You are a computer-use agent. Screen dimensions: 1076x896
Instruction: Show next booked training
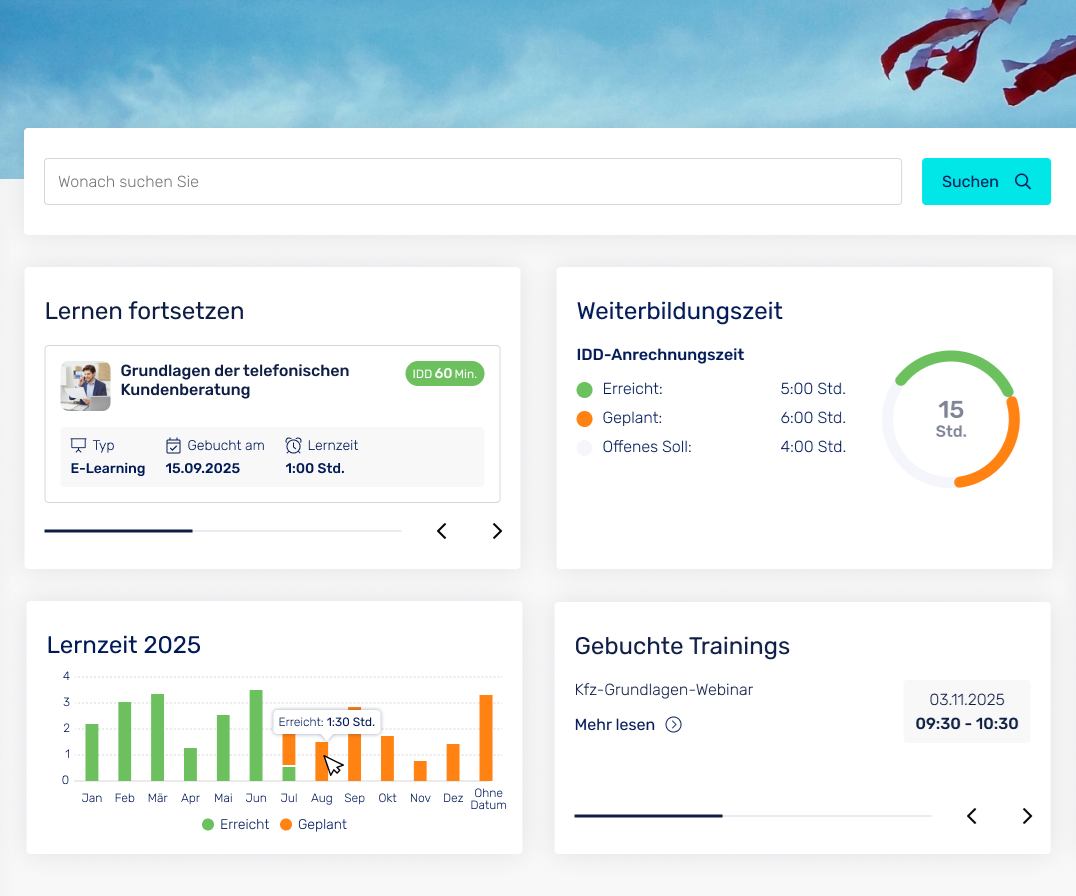click(x=1027, y=816)
